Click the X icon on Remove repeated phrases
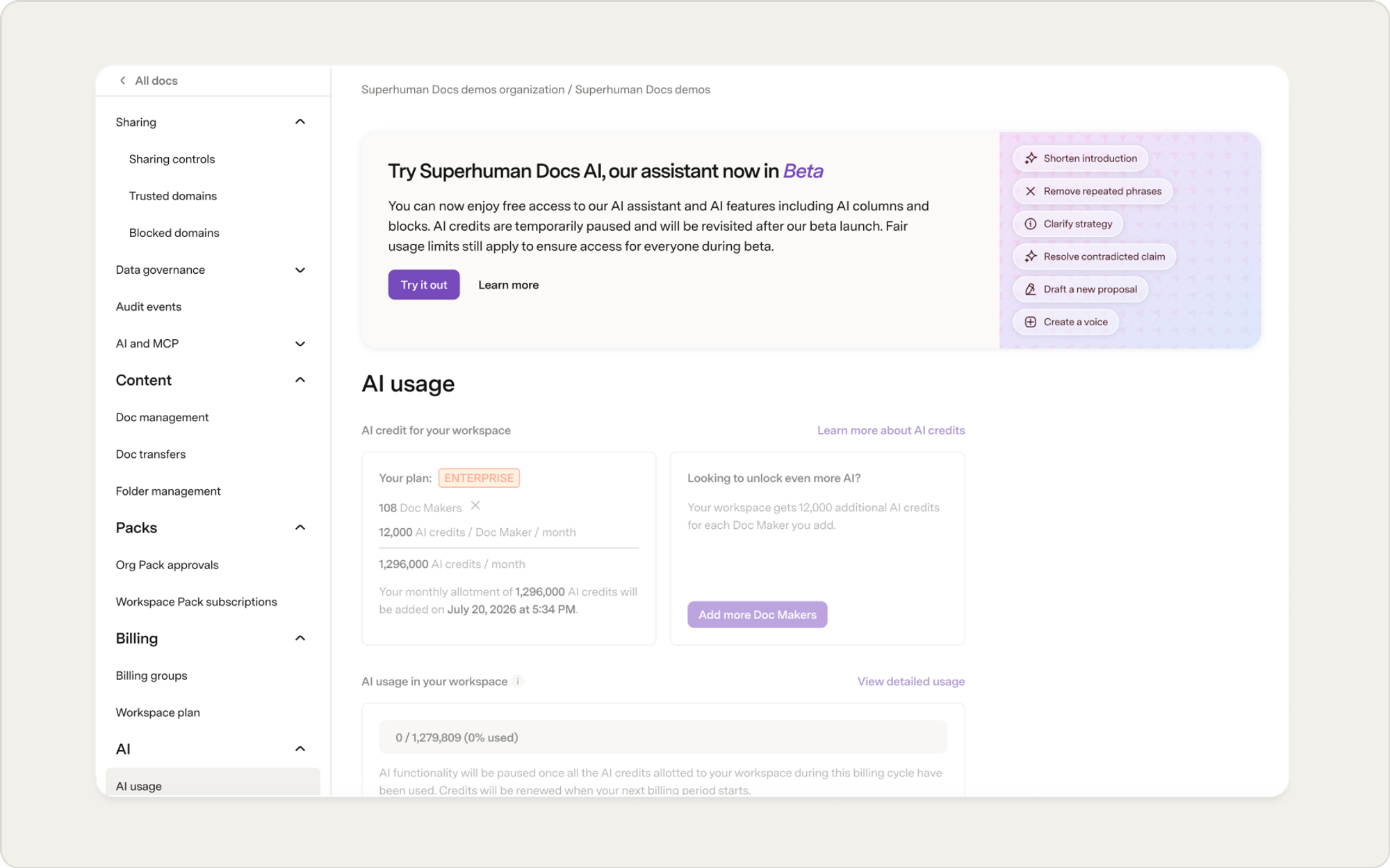The height and width of the screenshot is (868, 1390). [x=1031, y=191]
